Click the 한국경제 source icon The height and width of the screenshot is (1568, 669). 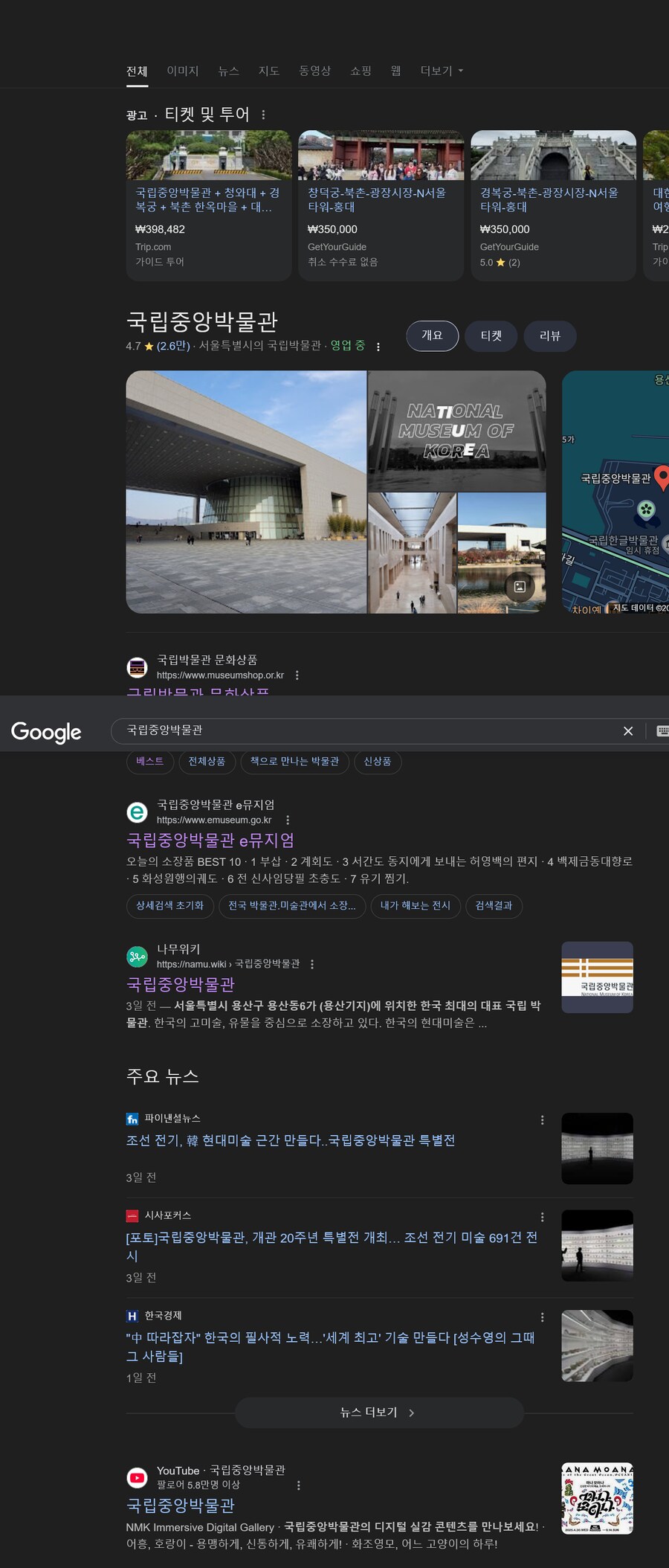pyautogui.click(x=132, y=1316)
